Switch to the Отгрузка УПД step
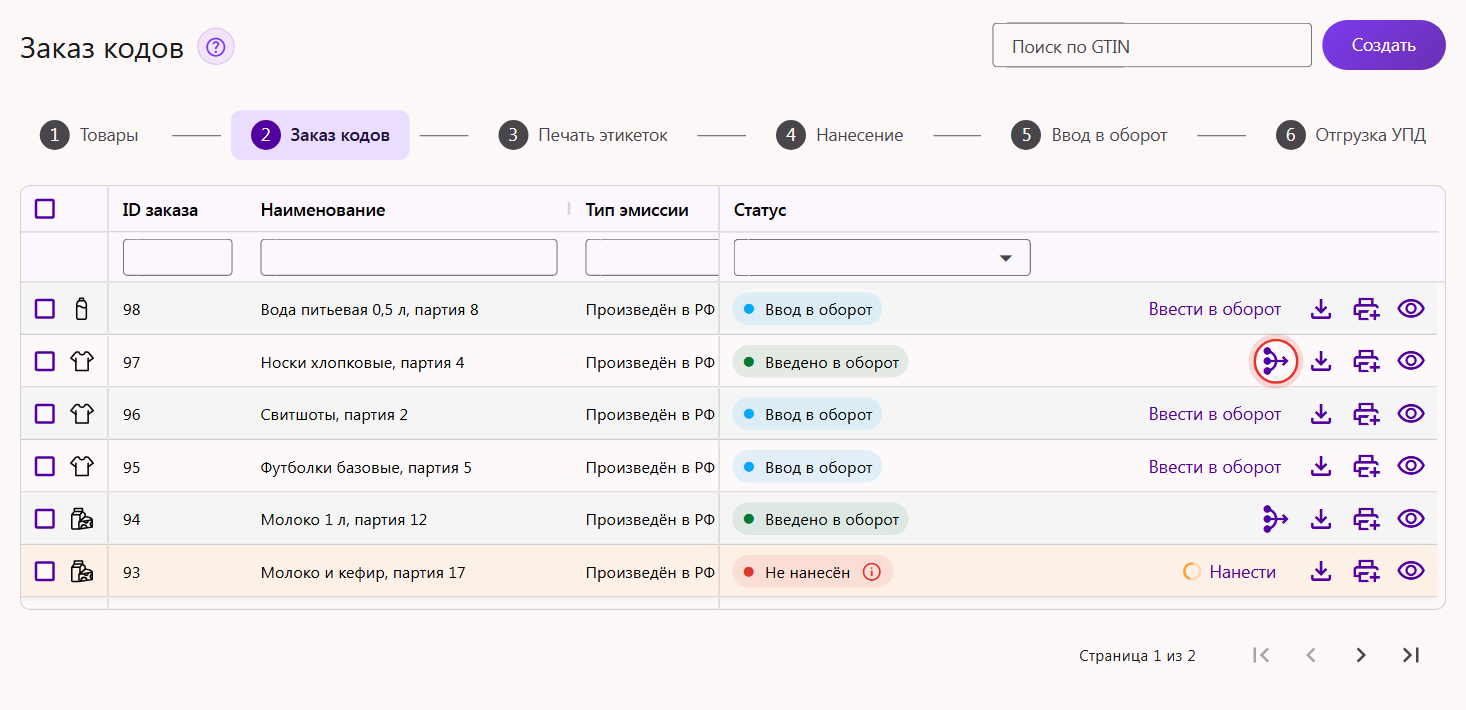This screenshot has height=710, width=1466. coord(1351,135)
